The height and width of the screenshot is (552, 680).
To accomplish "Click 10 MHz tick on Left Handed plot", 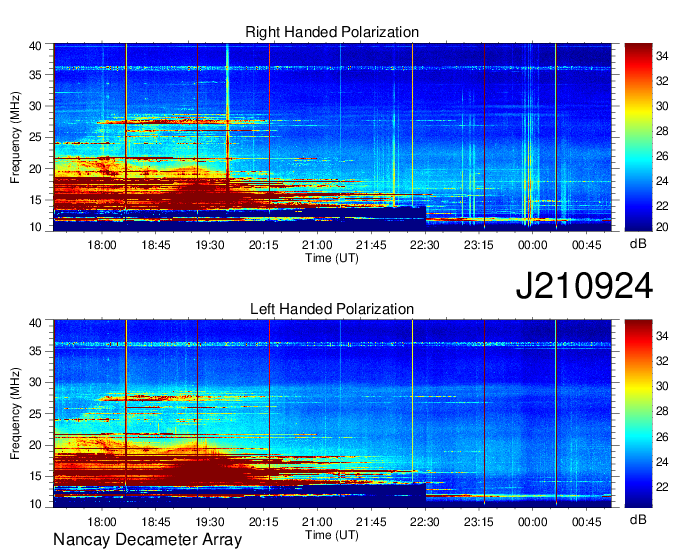I will pyautogui.click(x=35, y=504).
